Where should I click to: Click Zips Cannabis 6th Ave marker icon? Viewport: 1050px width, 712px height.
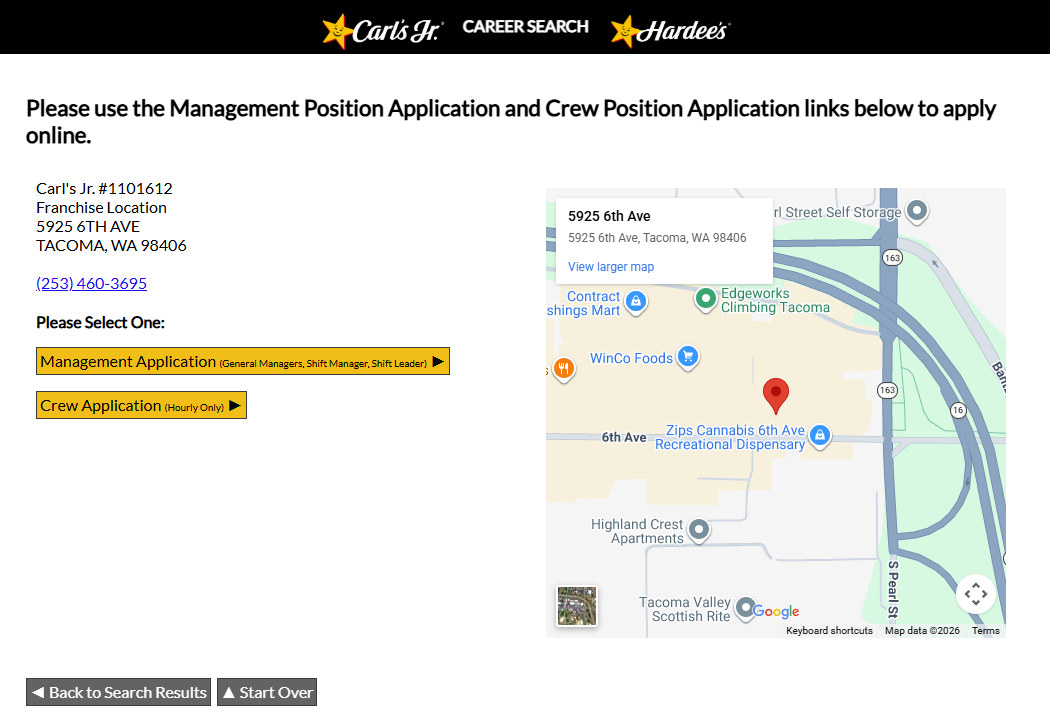[x=820, y=435]
